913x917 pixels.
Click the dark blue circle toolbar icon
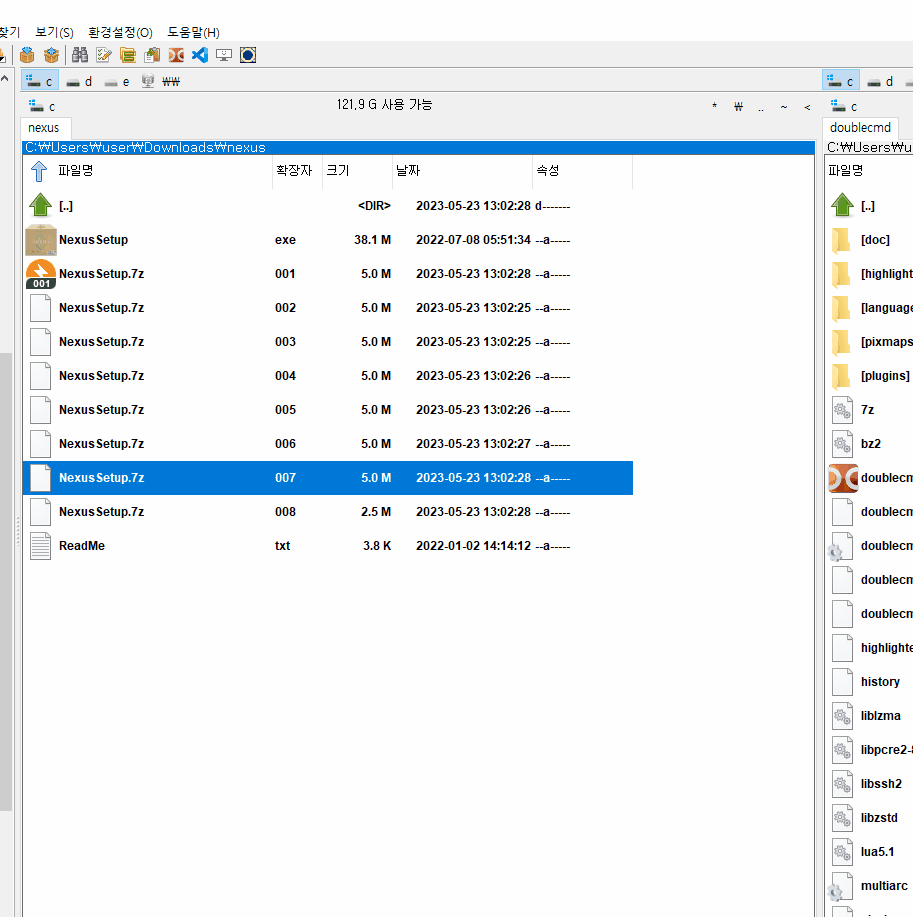[x=248, y=55]
